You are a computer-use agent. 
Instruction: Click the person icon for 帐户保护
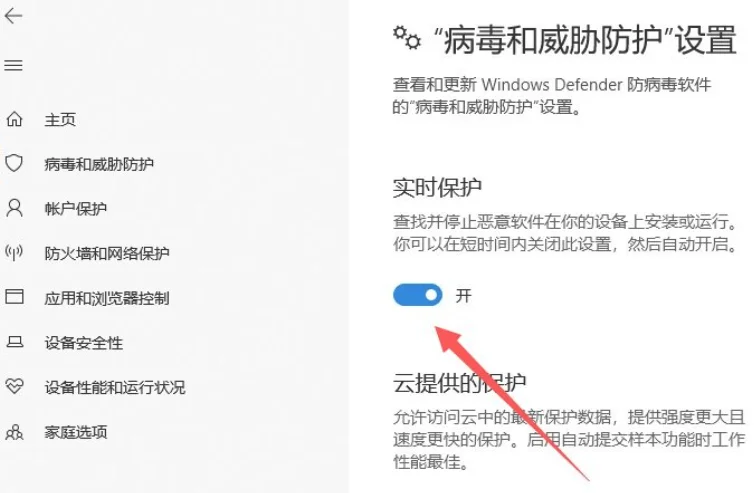point(14,208)
